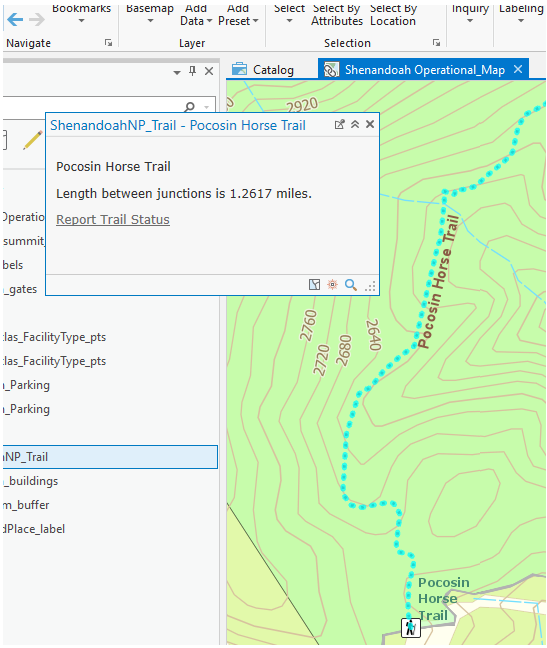This screenshot has height=648, width=547.
Task: Select the pop-up's feature in map
Action: point(314,284)
